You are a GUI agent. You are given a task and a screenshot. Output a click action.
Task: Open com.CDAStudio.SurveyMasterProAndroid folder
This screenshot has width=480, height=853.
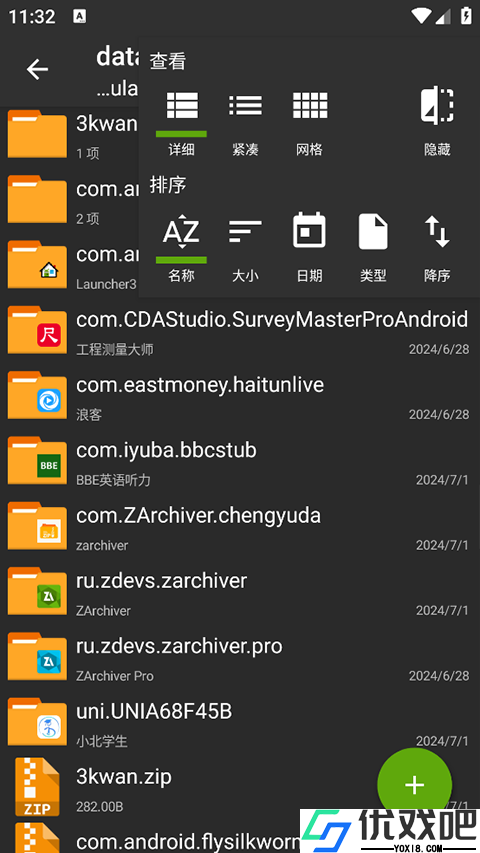point(240,332)
